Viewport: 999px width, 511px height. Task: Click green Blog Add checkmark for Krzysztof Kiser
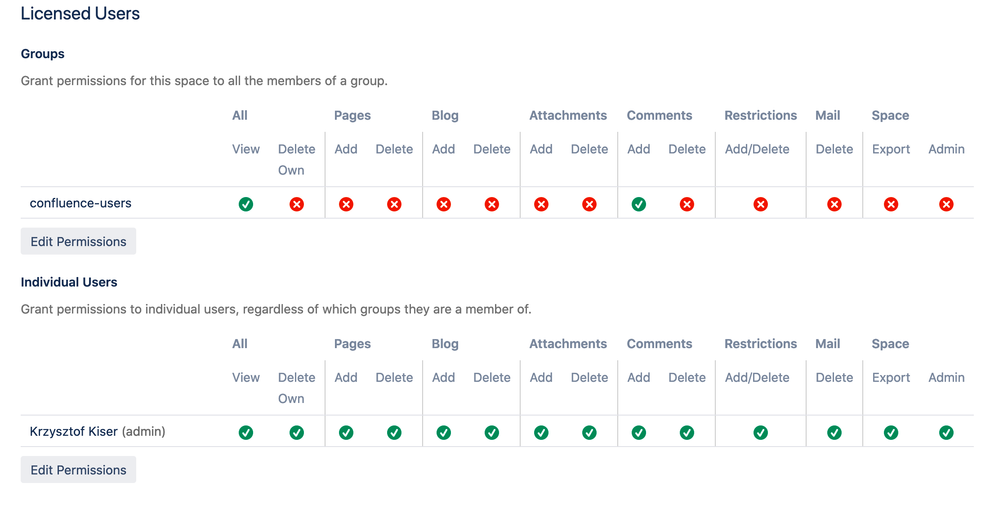coord(443,433)
